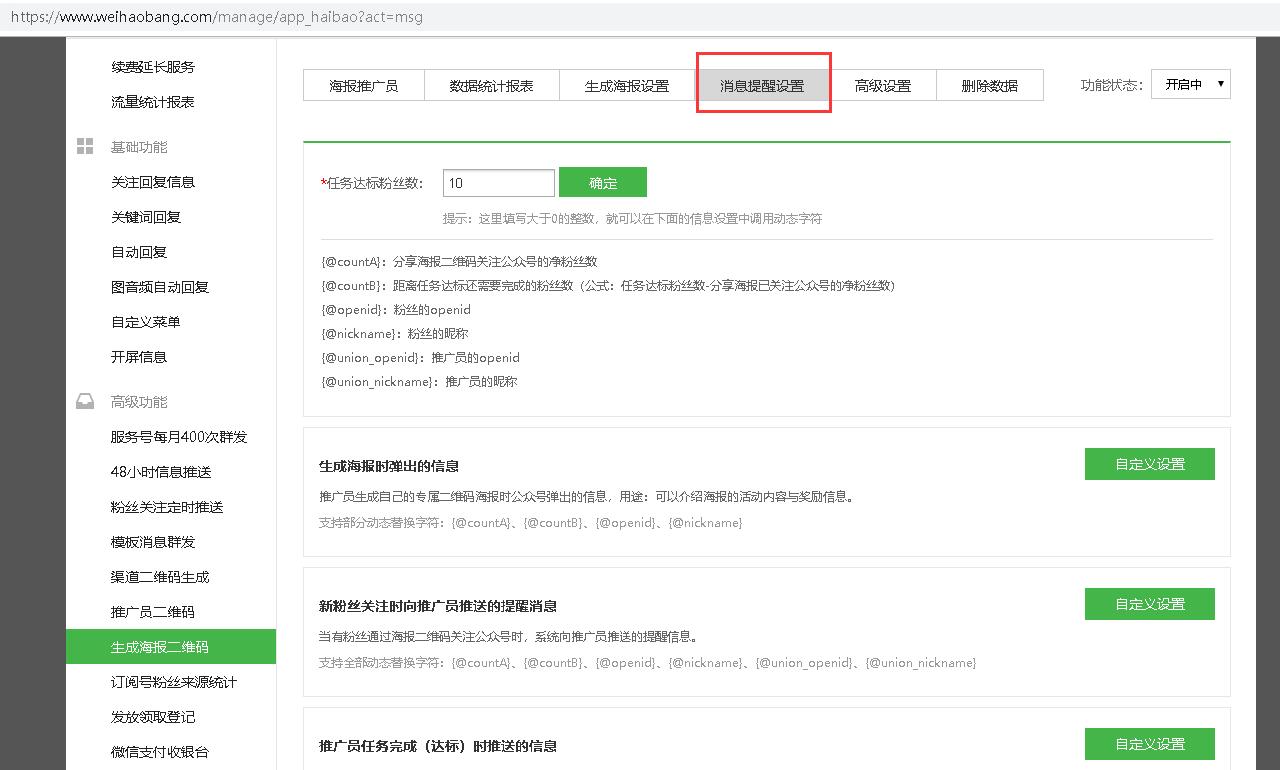Click 自定义设置 for 新粉丝关注时向推广员推送的提醒消息

pos(1150,604)
